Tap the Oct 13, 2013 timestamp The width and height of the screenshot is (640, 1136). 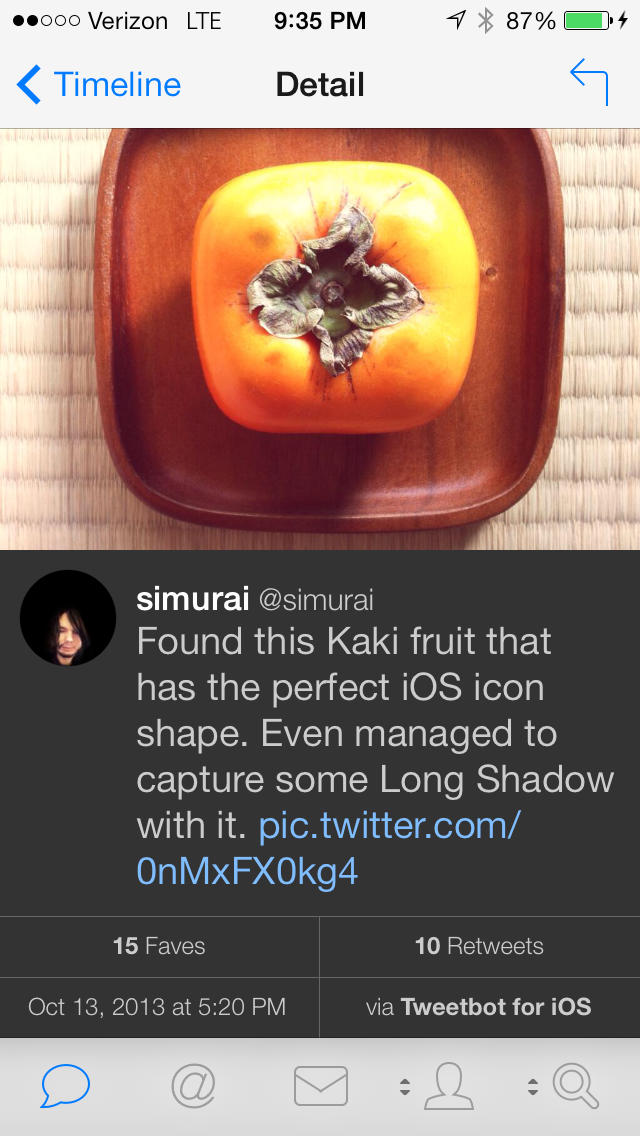[x=157, y=1007]
